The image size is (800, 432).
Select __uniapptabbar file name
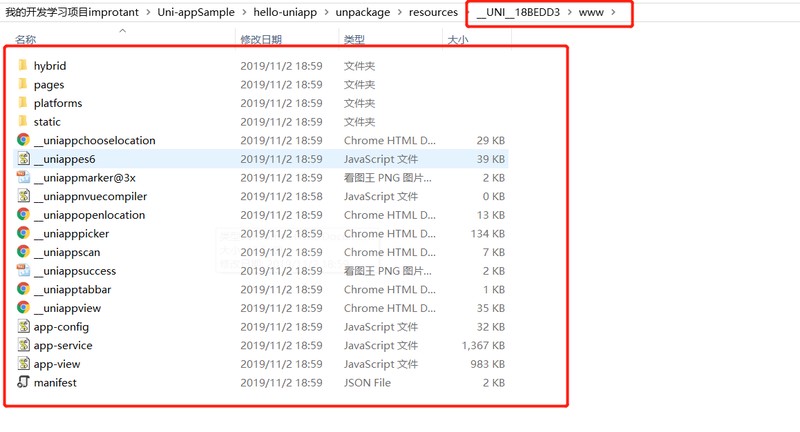pyautogui.click(x=72, y=289)
